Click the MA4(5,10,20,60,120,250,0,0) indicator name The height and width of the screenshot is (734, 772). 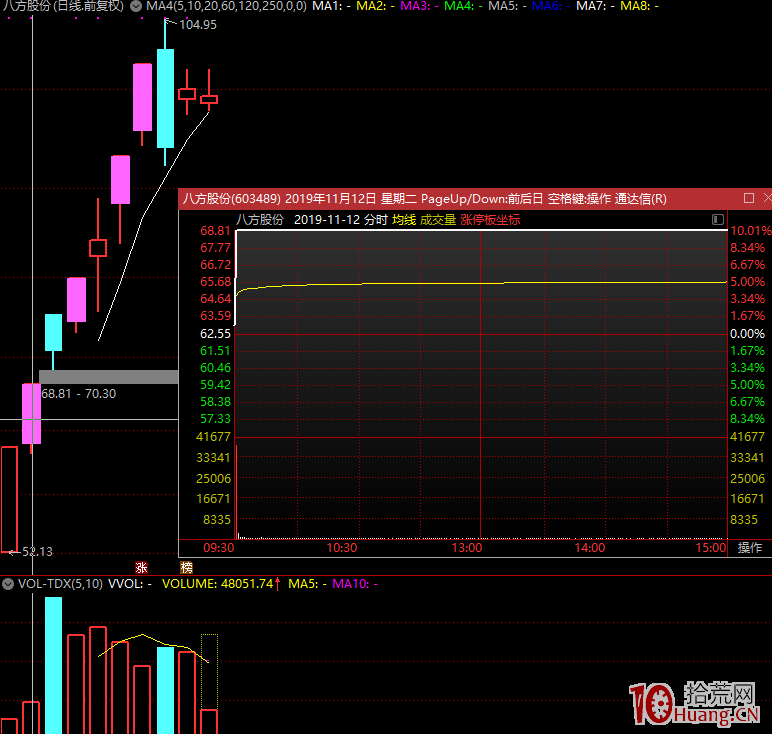[x=226, y=6]
